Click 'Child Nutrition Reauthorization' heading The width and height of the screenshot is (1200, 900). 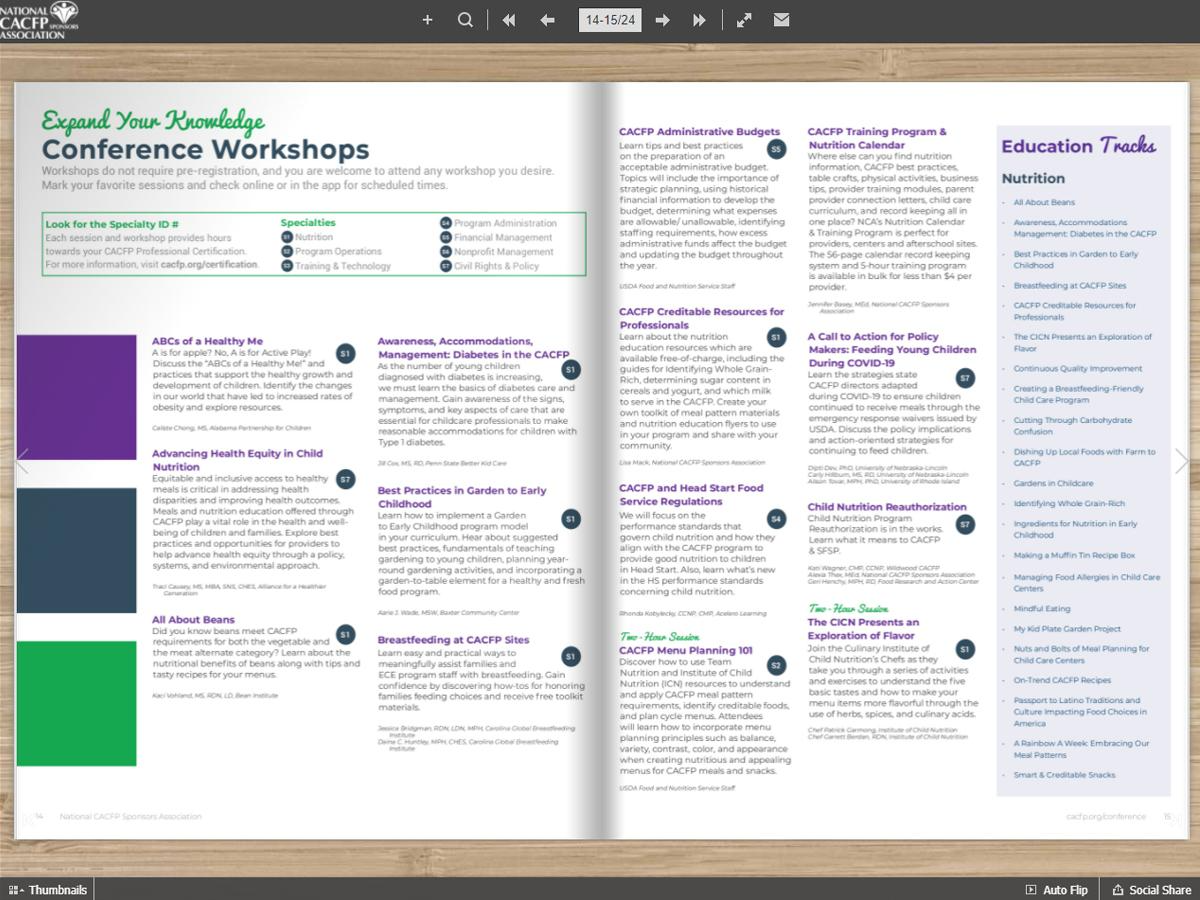[887, 507]
